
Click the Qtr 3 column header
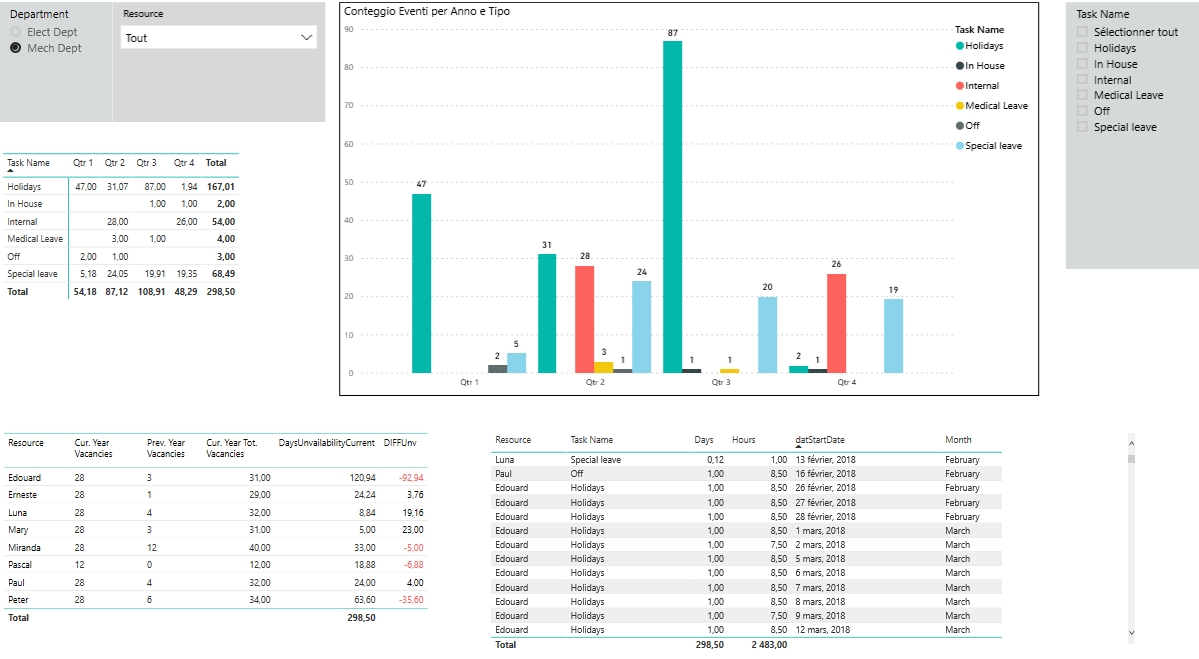tap(146, 162)
